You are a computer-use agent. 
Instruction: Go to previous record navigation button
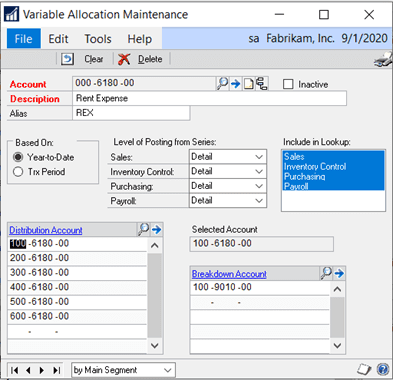28,370
